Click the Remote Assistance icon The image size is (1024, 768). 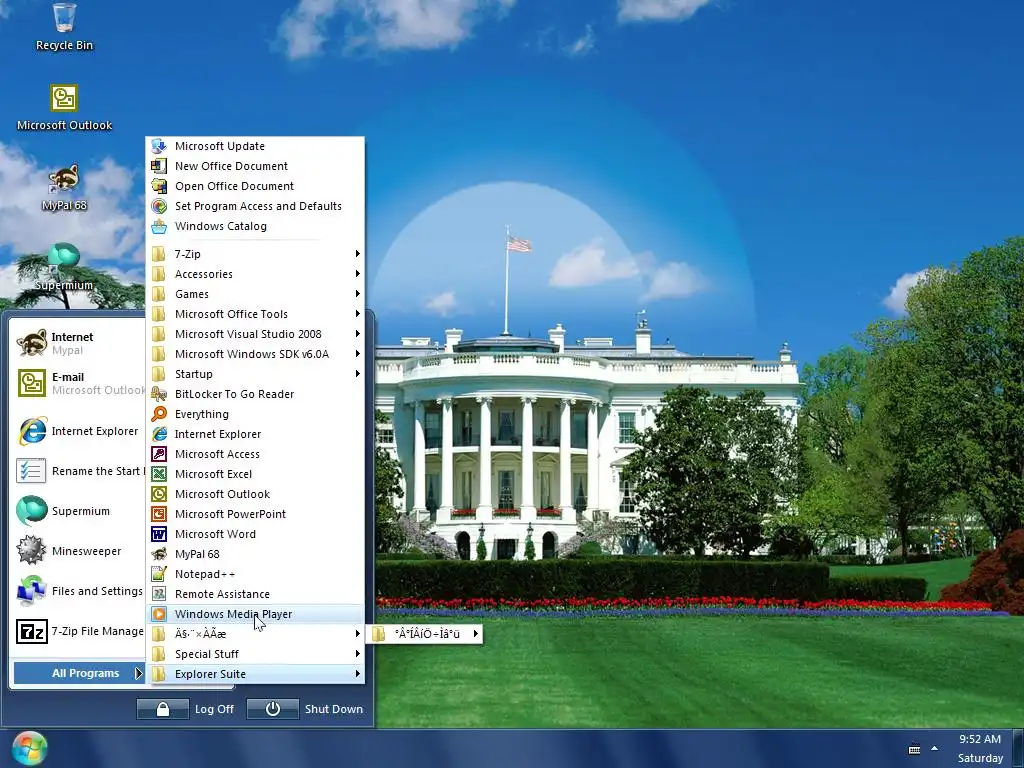tap(159, 594)
